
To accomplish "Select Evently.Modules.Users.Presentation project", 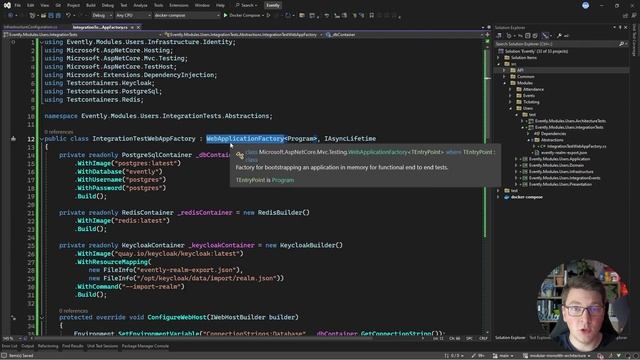I will (560, 184).
